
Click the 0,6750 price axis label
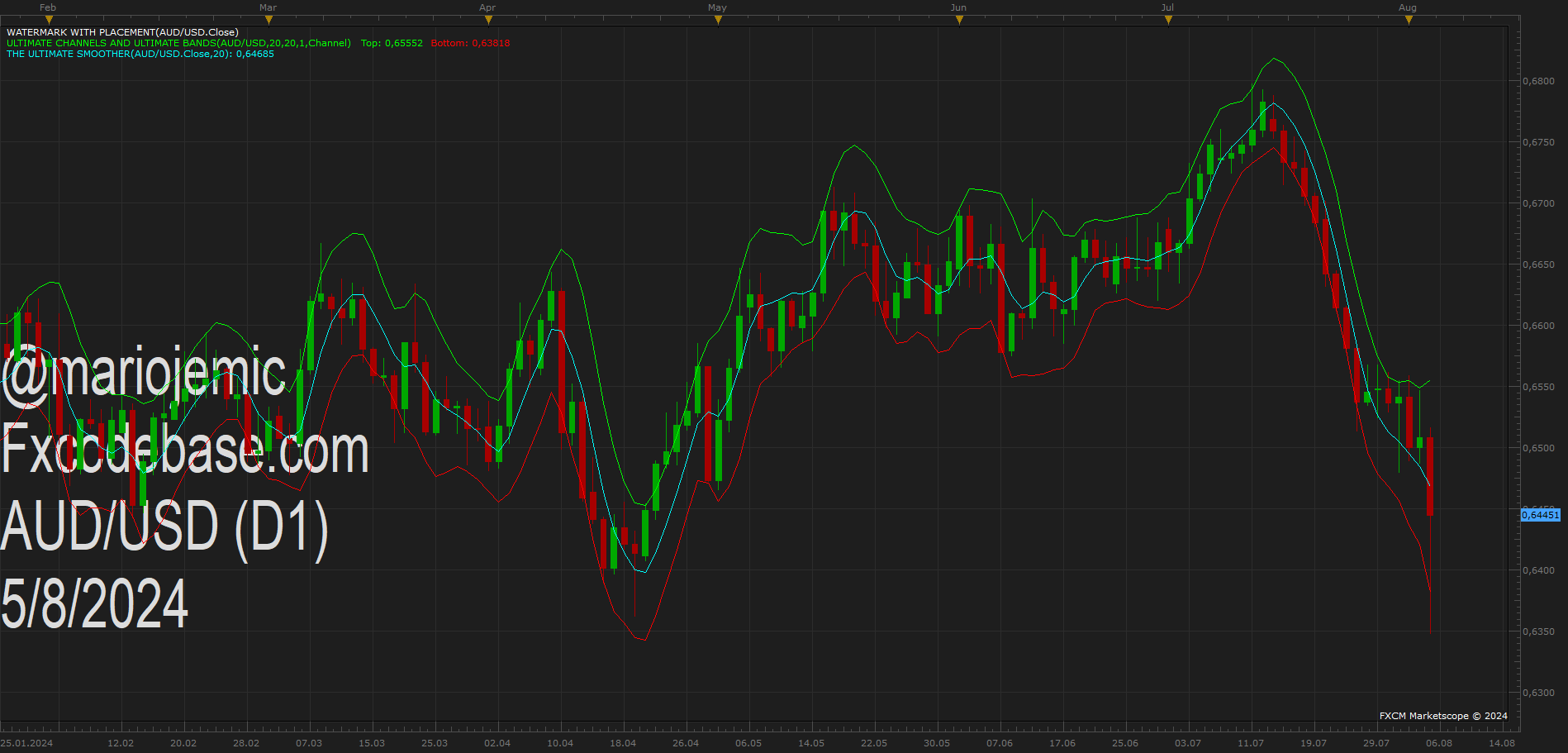coord(1539,142)
